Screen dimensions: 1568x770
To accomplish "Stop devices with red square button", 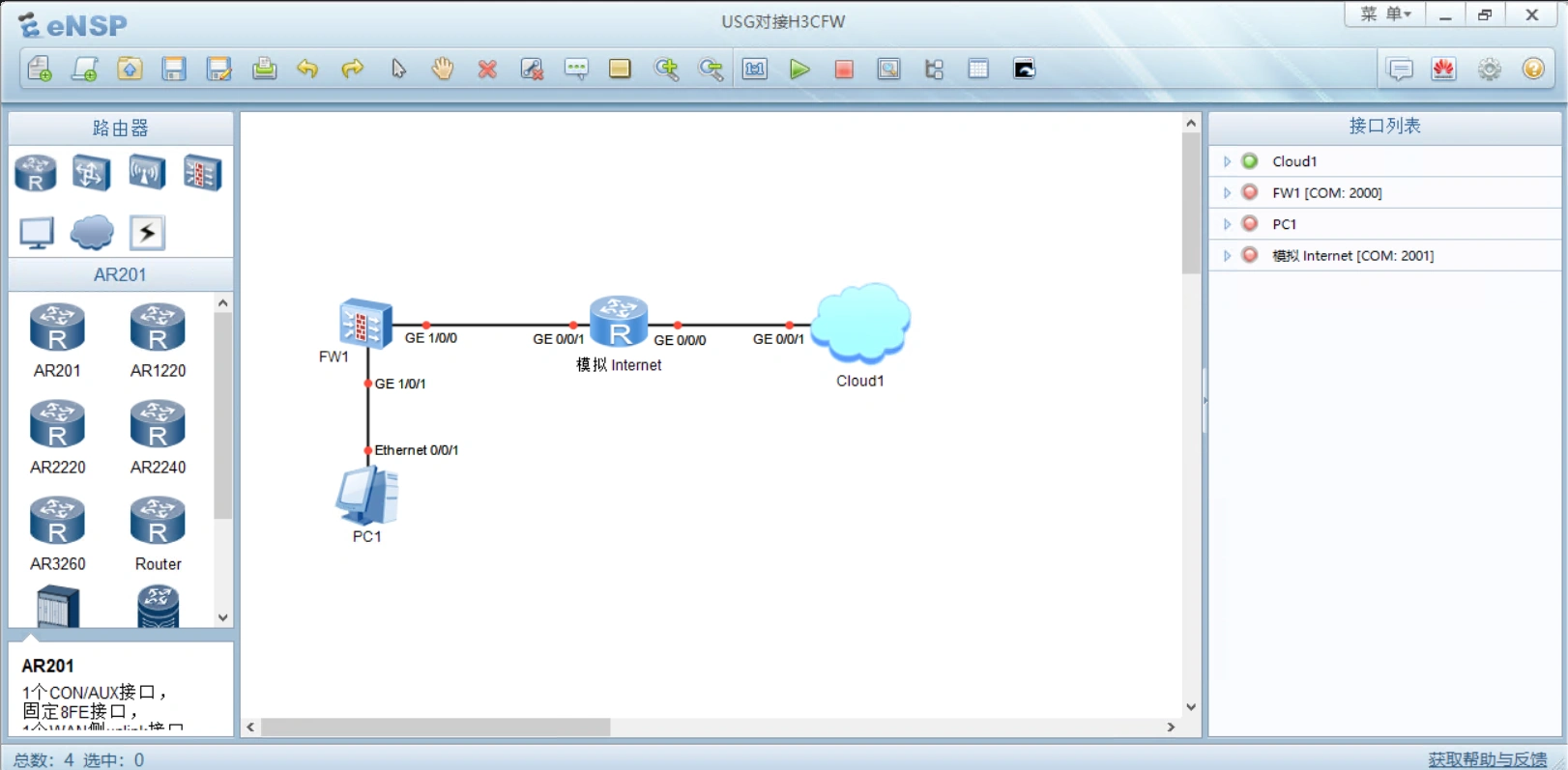I will pyautogui.click(x=844, y=69).
